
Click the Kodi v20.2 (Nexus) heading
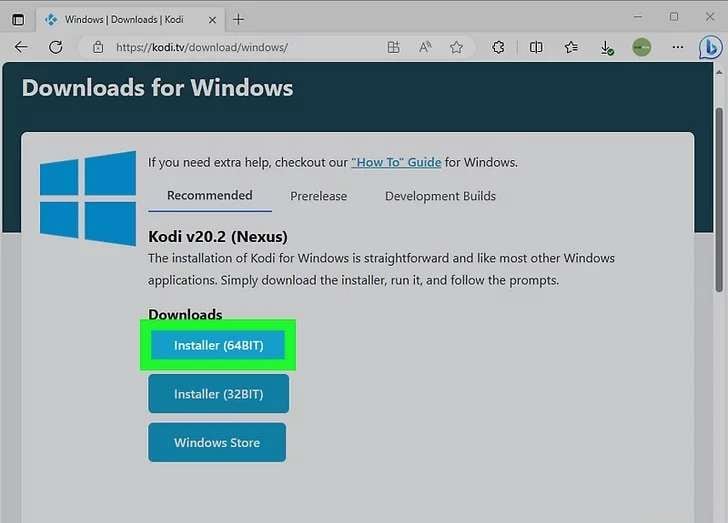click(x=218, y=236)
